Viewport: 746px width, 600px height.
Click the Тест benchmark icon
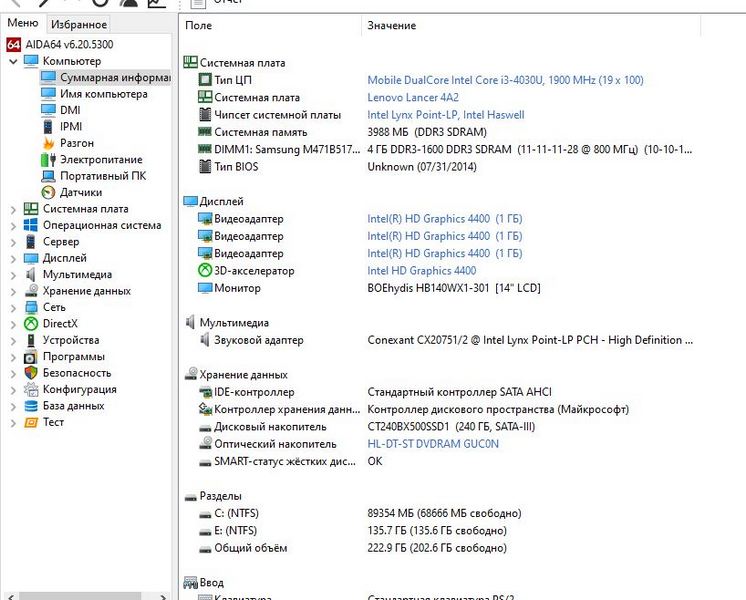(31, 422)
